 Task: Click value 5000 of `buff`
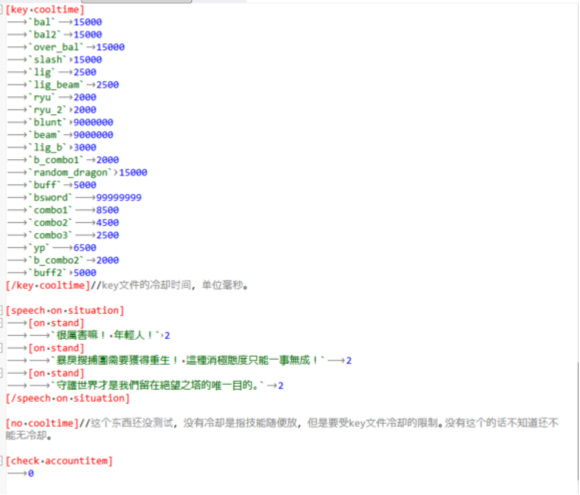pos(85,185)
